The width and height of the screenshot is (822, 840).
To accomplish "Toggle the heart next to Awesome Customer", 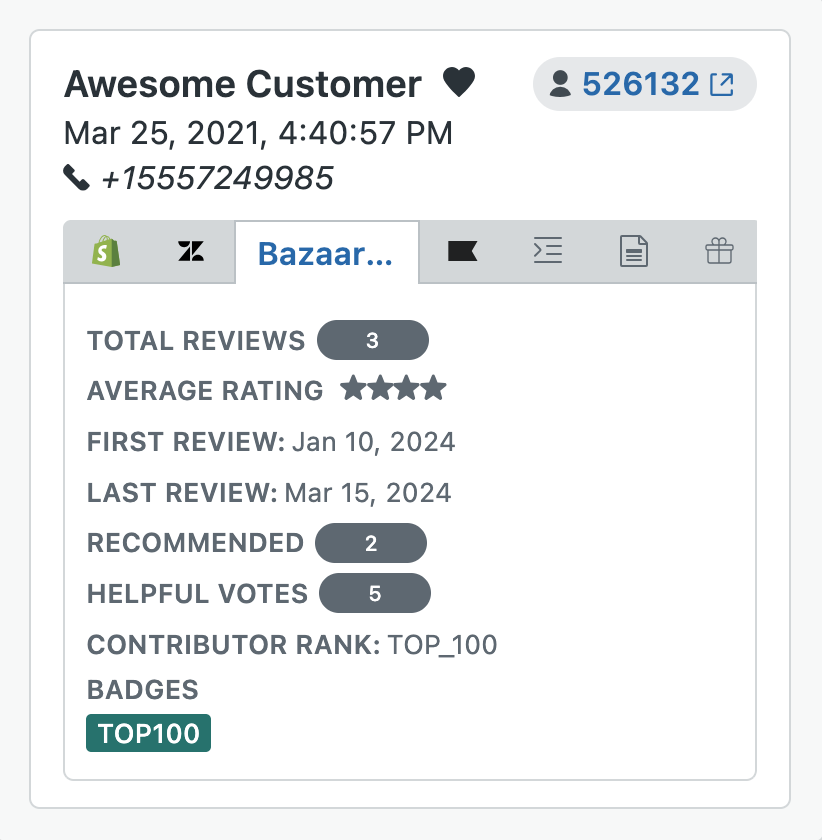I will tap(459, 82).
